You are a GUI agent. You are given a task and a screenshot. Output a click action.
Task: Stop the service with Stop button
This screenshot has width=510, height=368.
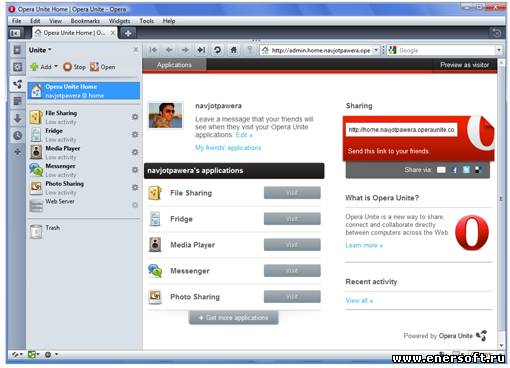(74, 67)
